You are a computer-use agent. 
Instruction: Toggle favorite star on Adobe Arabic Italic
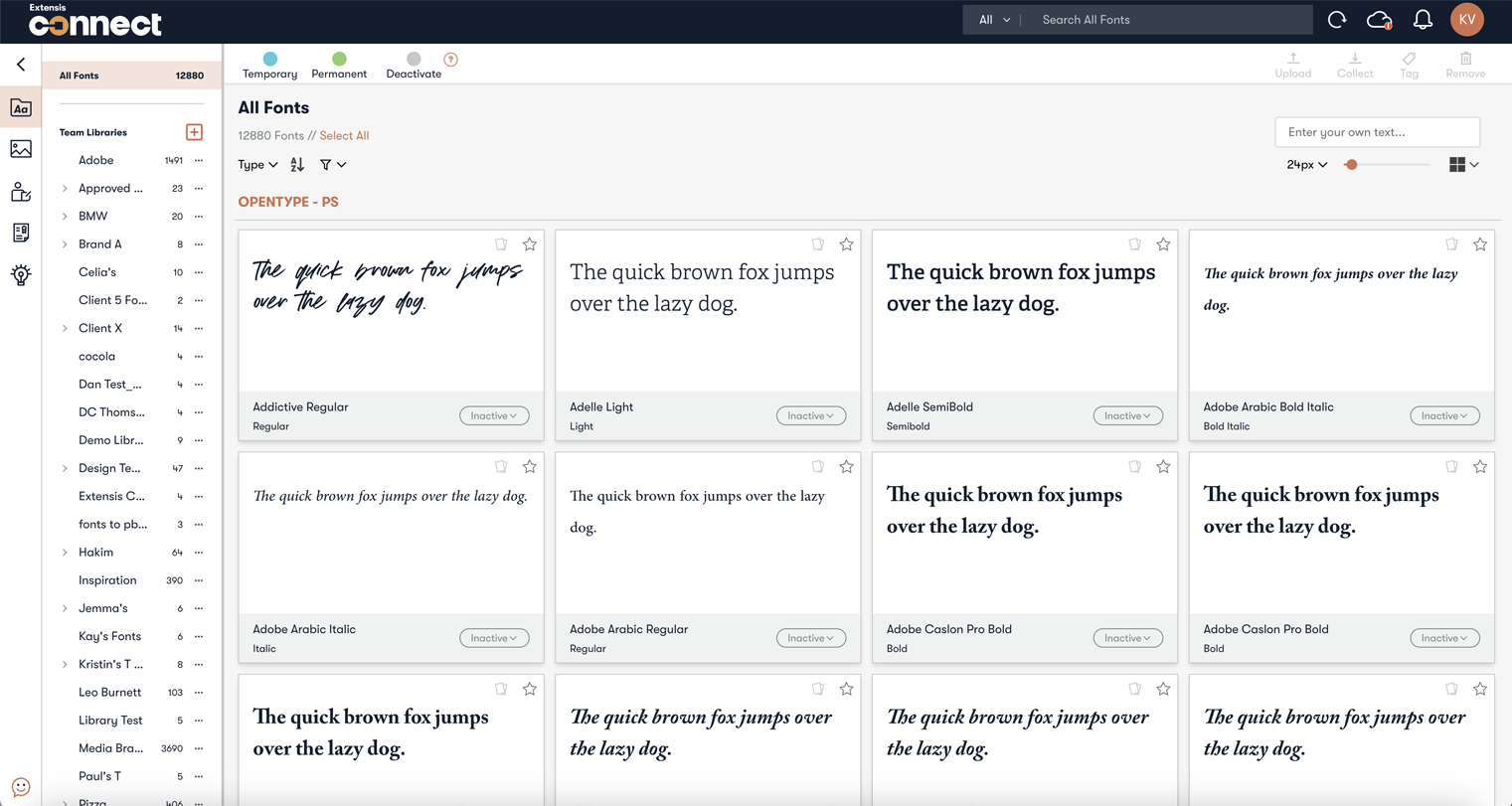pyautogui.click(x=530, y=467)
